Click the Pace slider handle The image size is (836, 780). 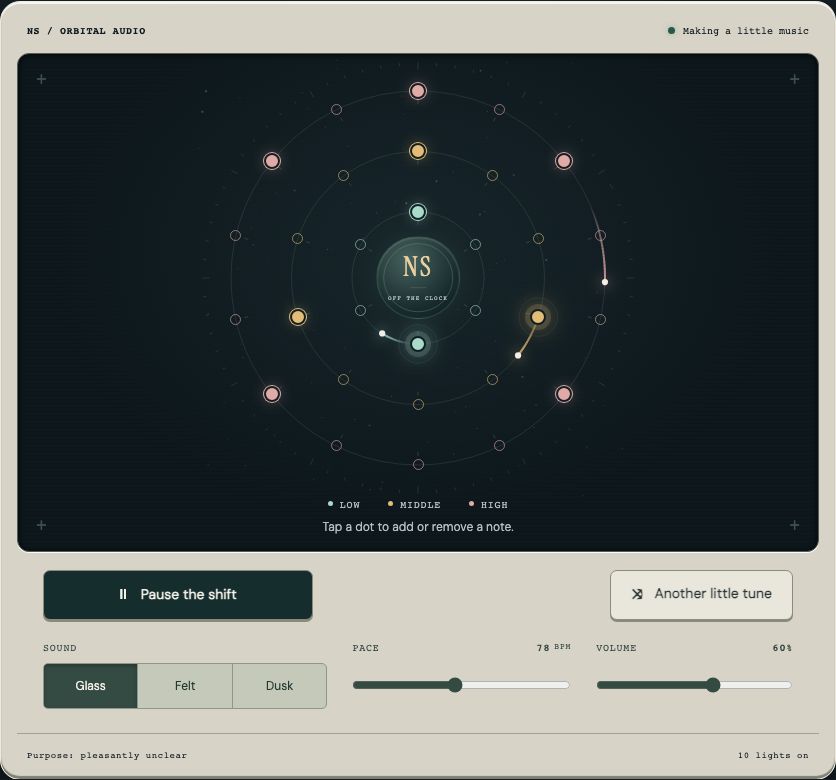click(455, 685)
